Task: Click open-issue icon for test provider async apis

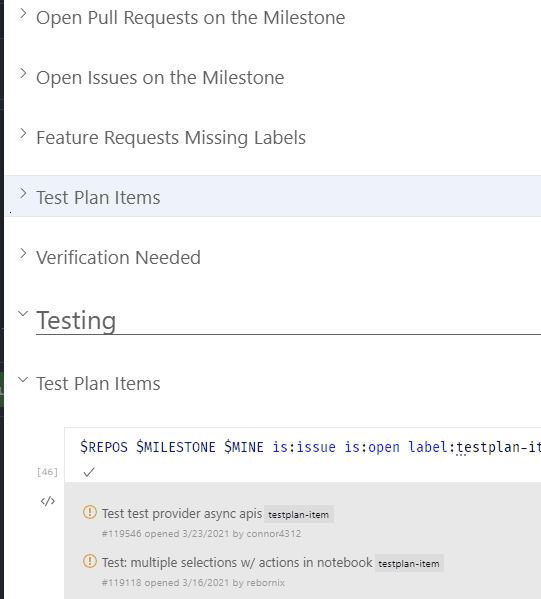Action: 90,512
